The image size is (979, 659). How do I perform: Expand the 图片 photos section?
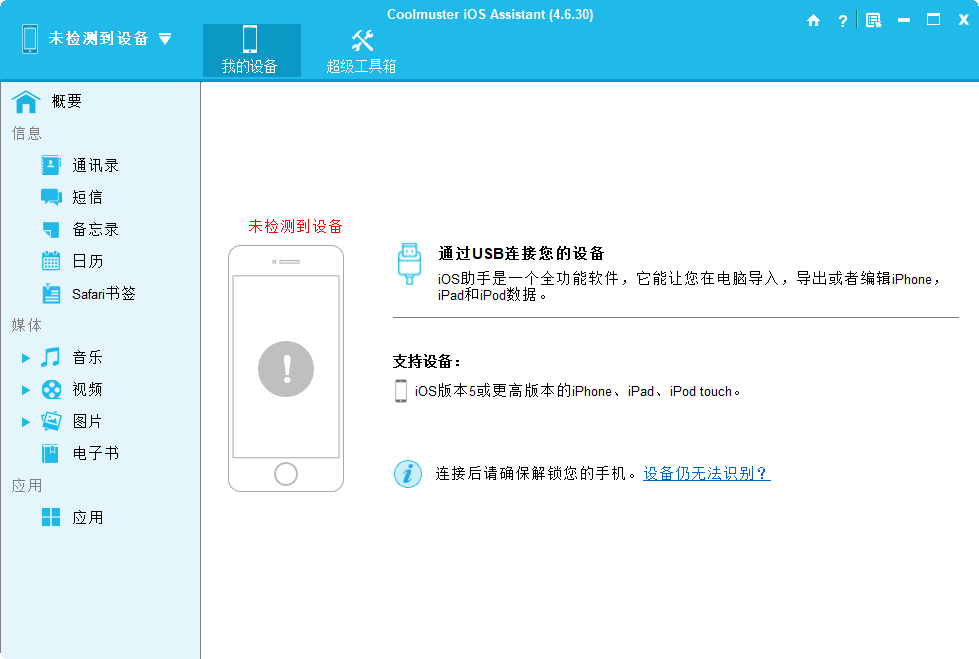tap(25, 421)
